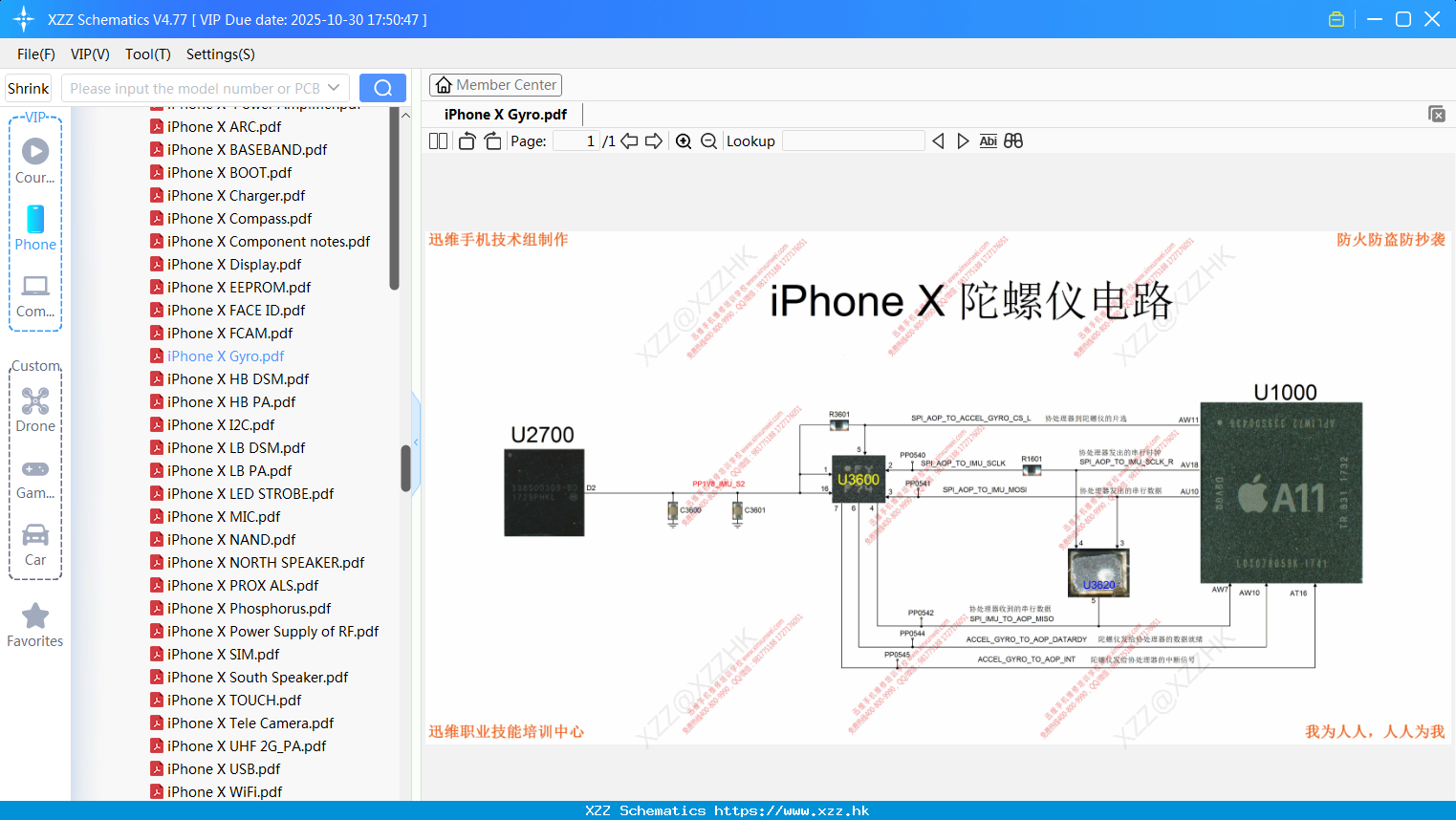Click the file list scroll up arrow
Viewport: 1456px width, 820px height.
pos(405,115)
